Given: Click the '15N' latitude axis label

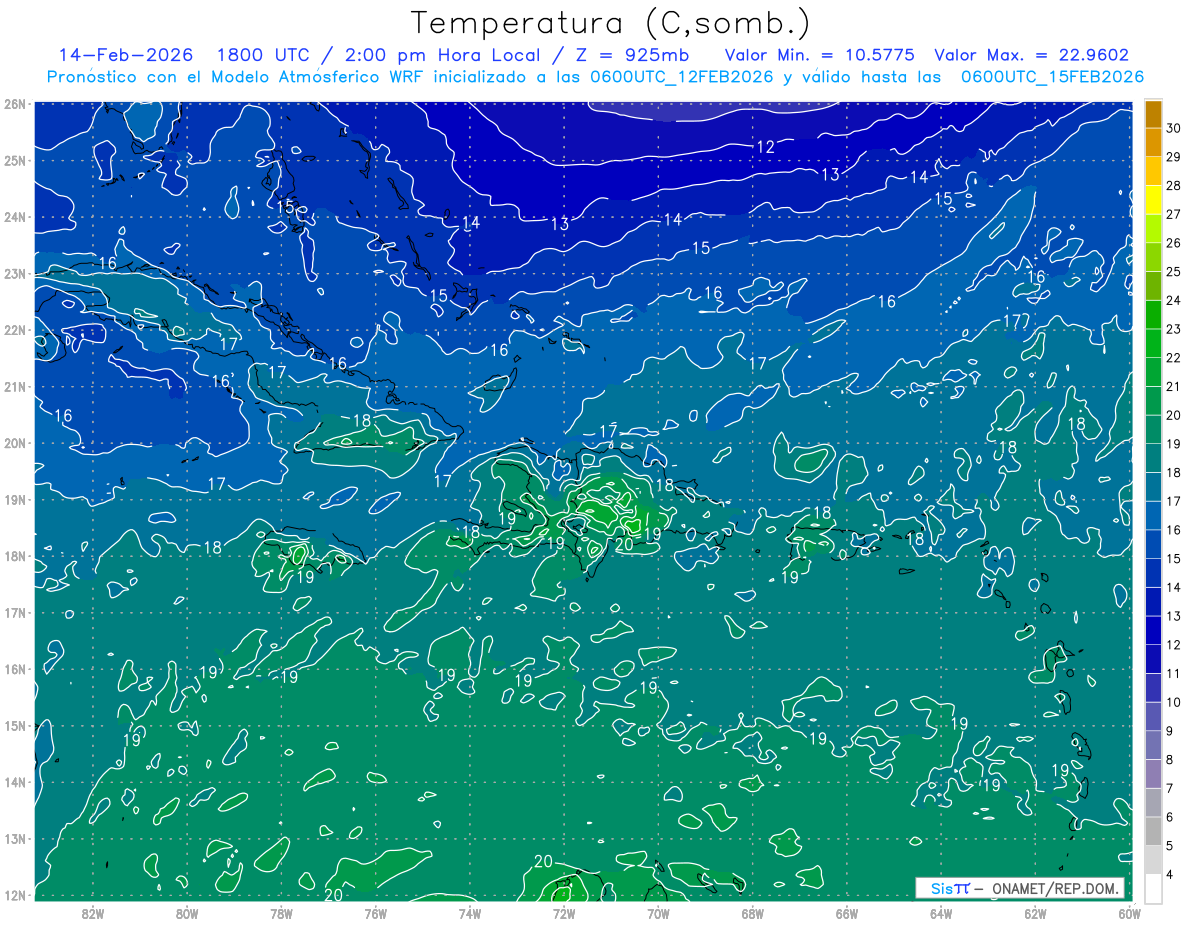Looking at the screenshot, I should click(14, 726).
